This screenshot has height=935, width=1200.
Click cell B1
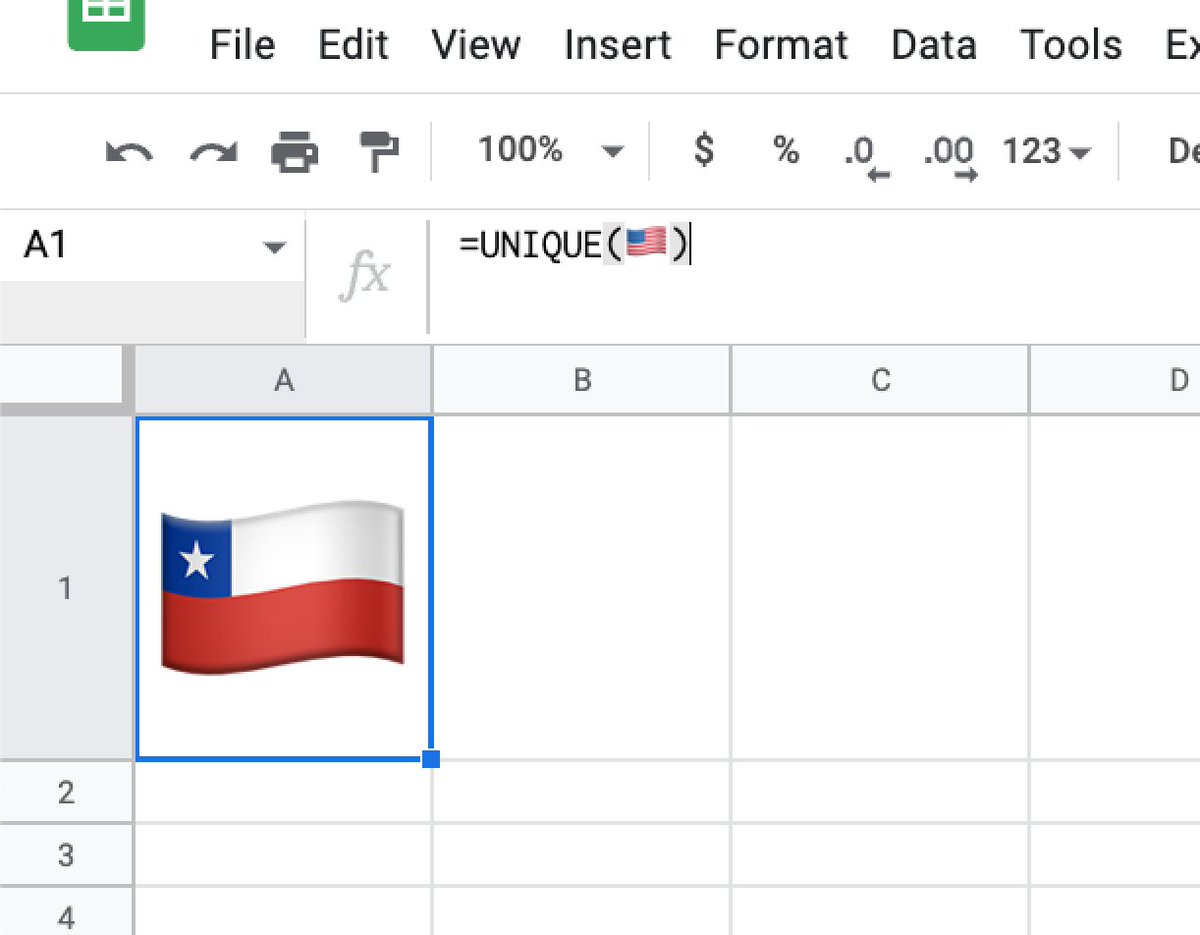582,588
